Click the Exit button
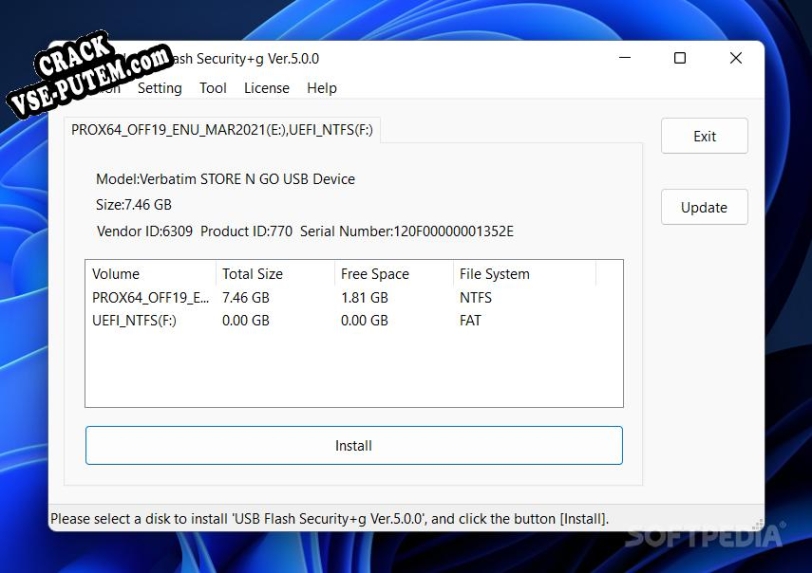Image resolution: width=812 pixels, height=573 pixels. (704, 136)
